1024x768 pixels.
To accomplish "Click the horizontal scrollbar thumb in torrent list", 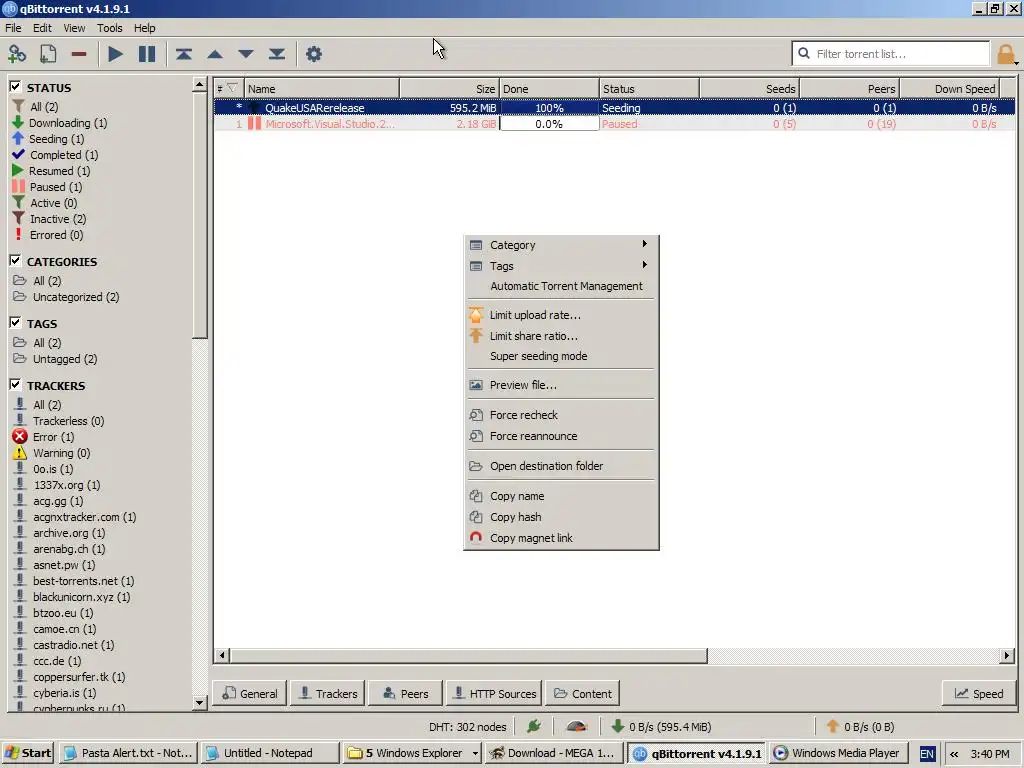I will (x=468, y=655).
